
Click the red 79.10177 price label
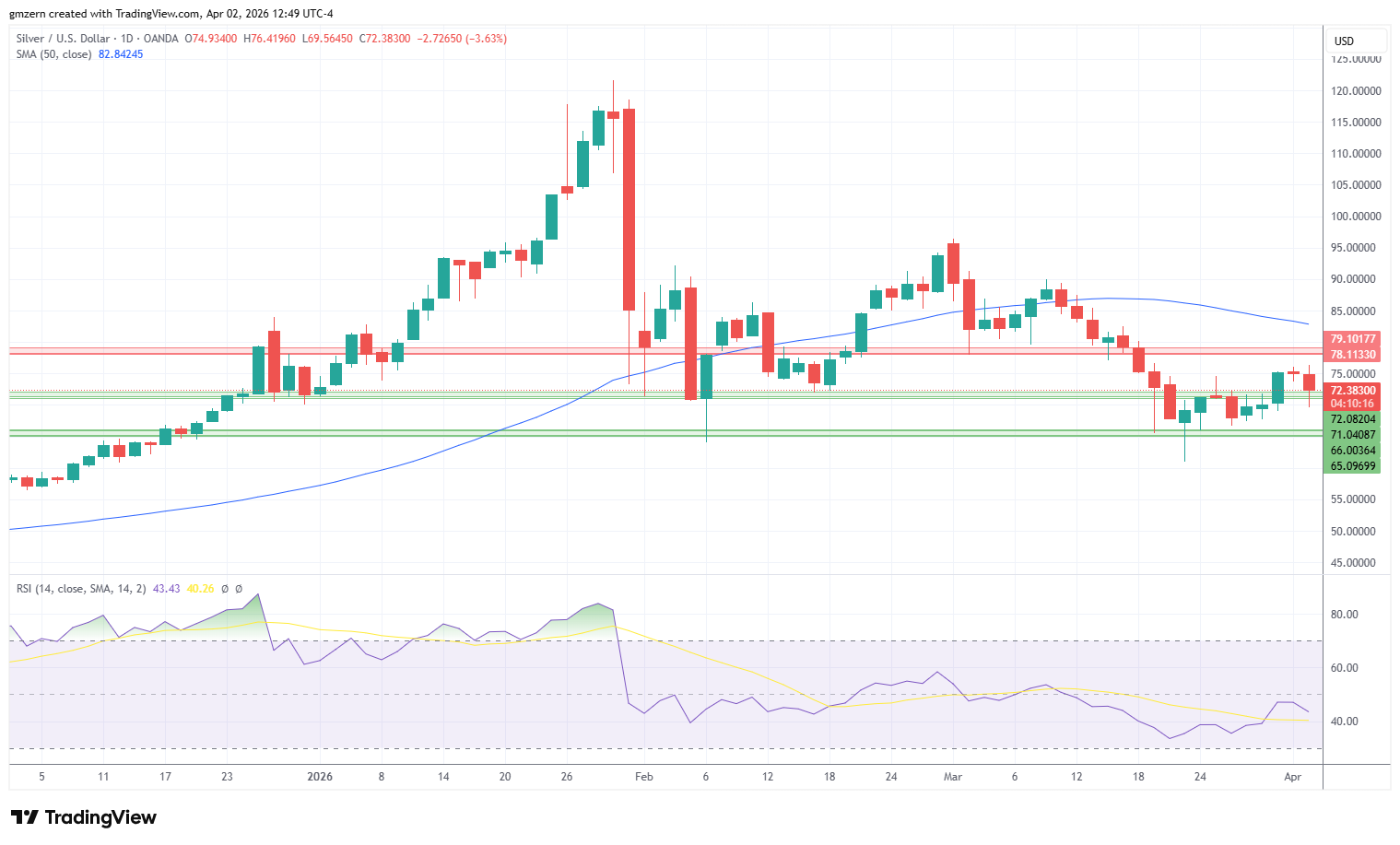click(x=1352, y=339)
